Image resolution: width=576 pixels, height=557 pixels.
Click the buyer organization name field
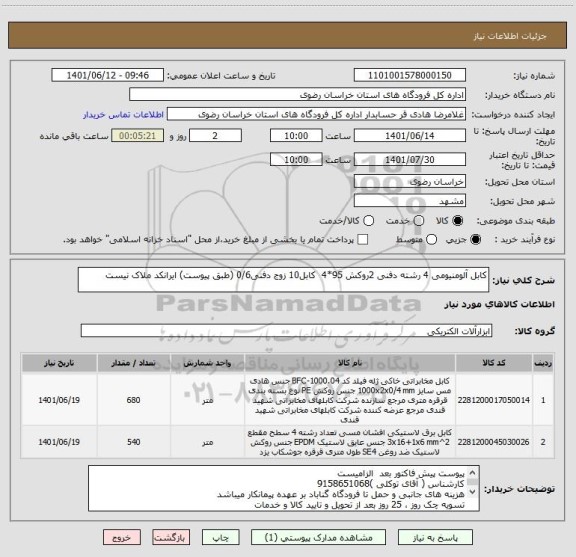(x=298, y=95)
